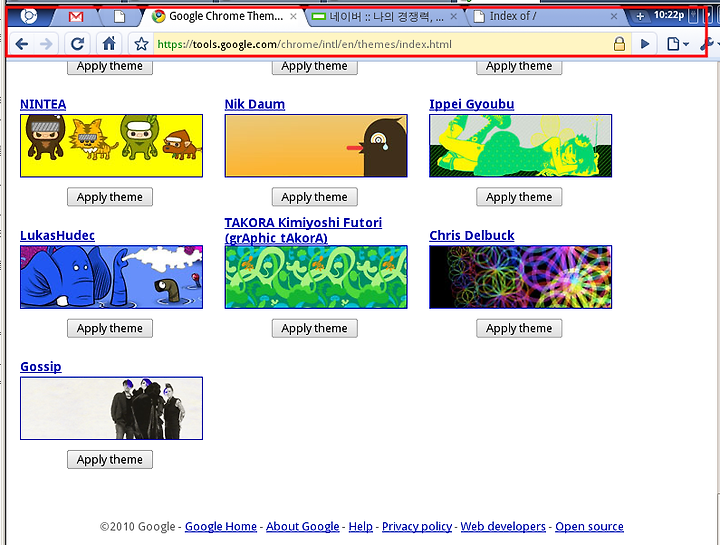This screenshot has width=720, height=545.
Task: Click the Forward arrow button
Action: 46,44
